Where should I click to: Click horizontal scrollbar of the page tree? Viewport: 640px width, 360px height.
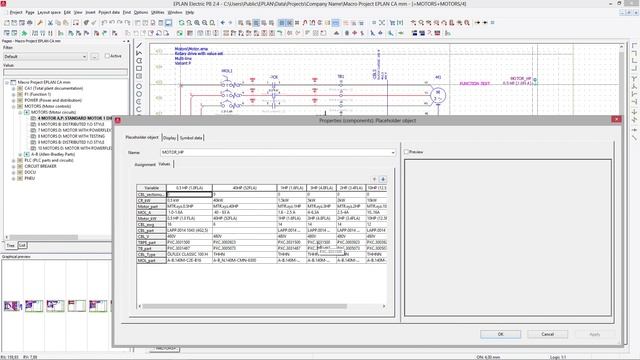pyautogui.click(x=44, y=237)
